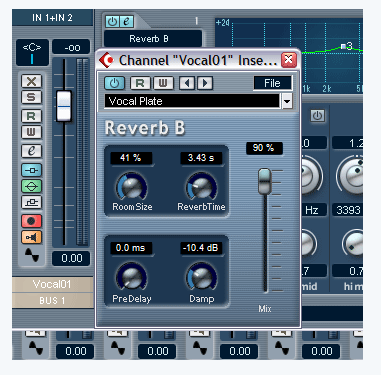Click the 3393 EQ frequency value
This screenshot has width=381, height=375.
[348, 210]
